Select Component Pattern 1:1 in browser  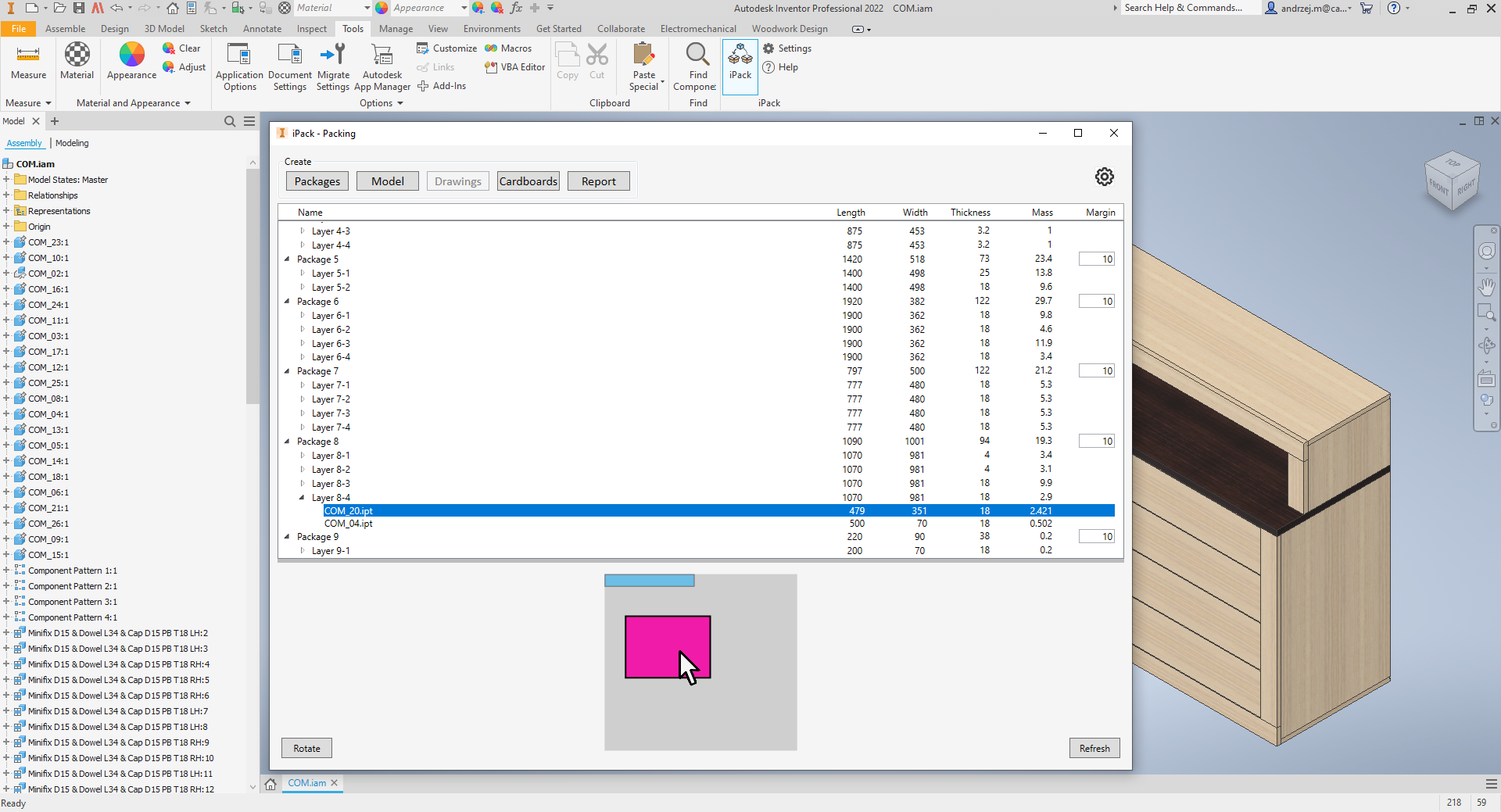[73, 571]
